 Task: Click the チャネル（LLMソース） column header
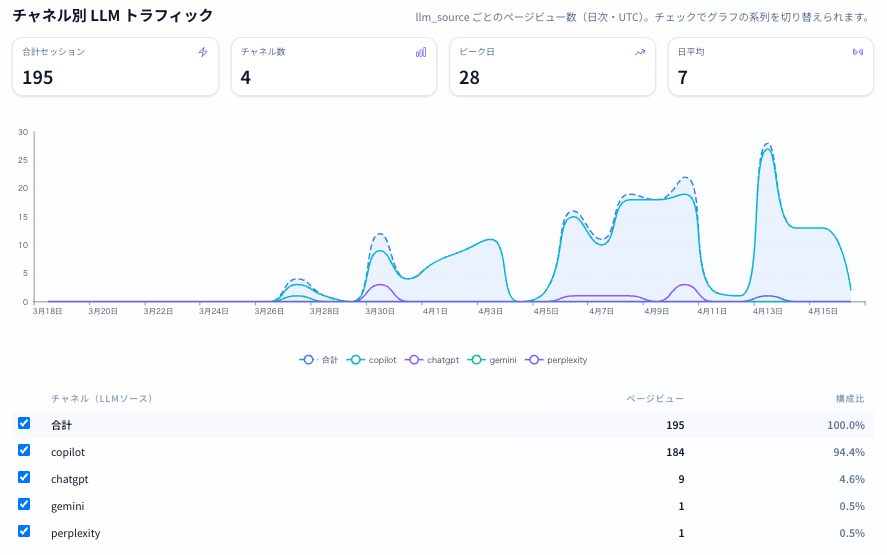pyautogui.click(x=102, y=398)
